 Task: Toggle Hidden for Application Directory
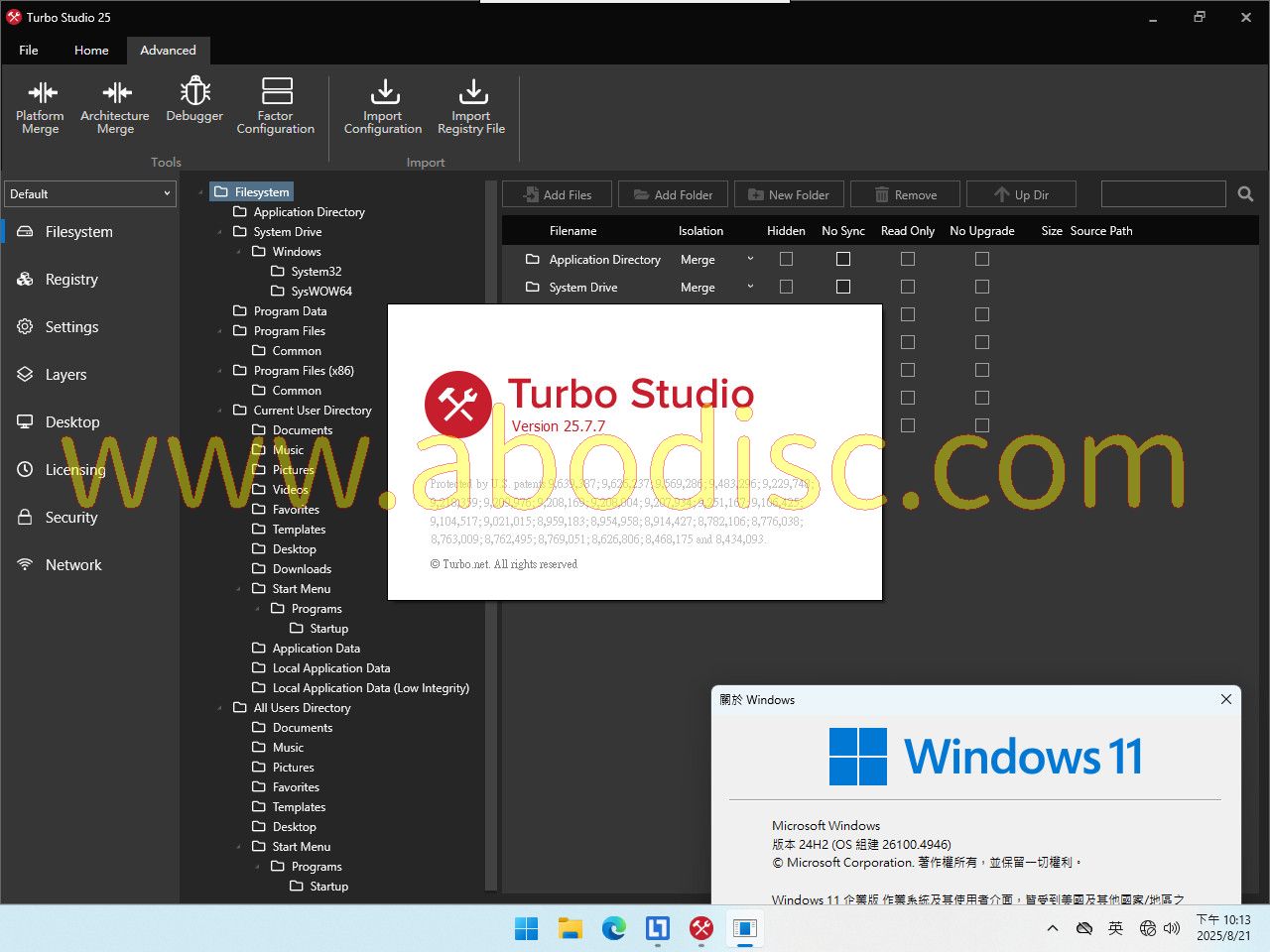coord(786,259)
